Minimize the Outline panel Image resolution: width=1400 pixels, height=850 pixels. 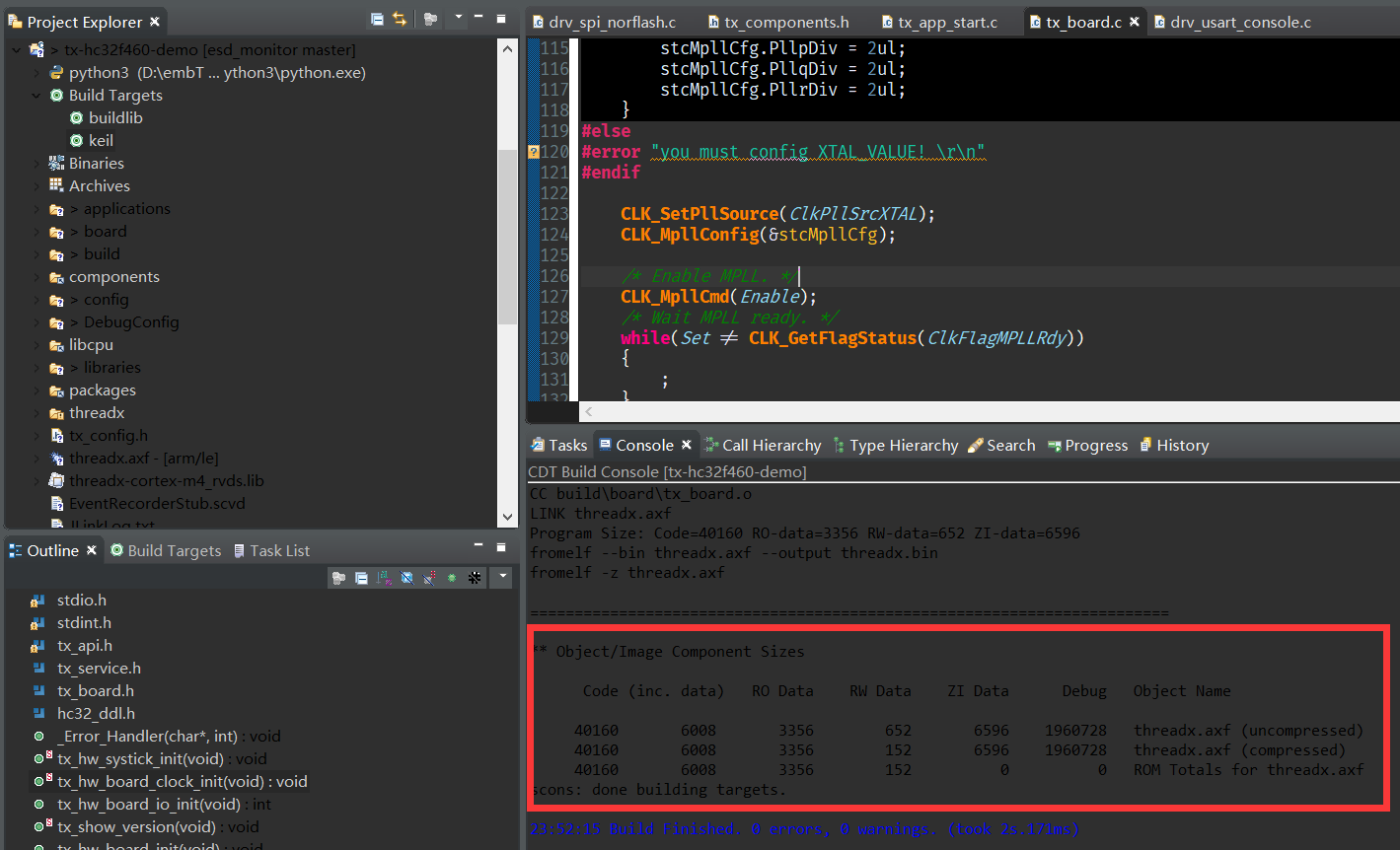click(479, 545)
